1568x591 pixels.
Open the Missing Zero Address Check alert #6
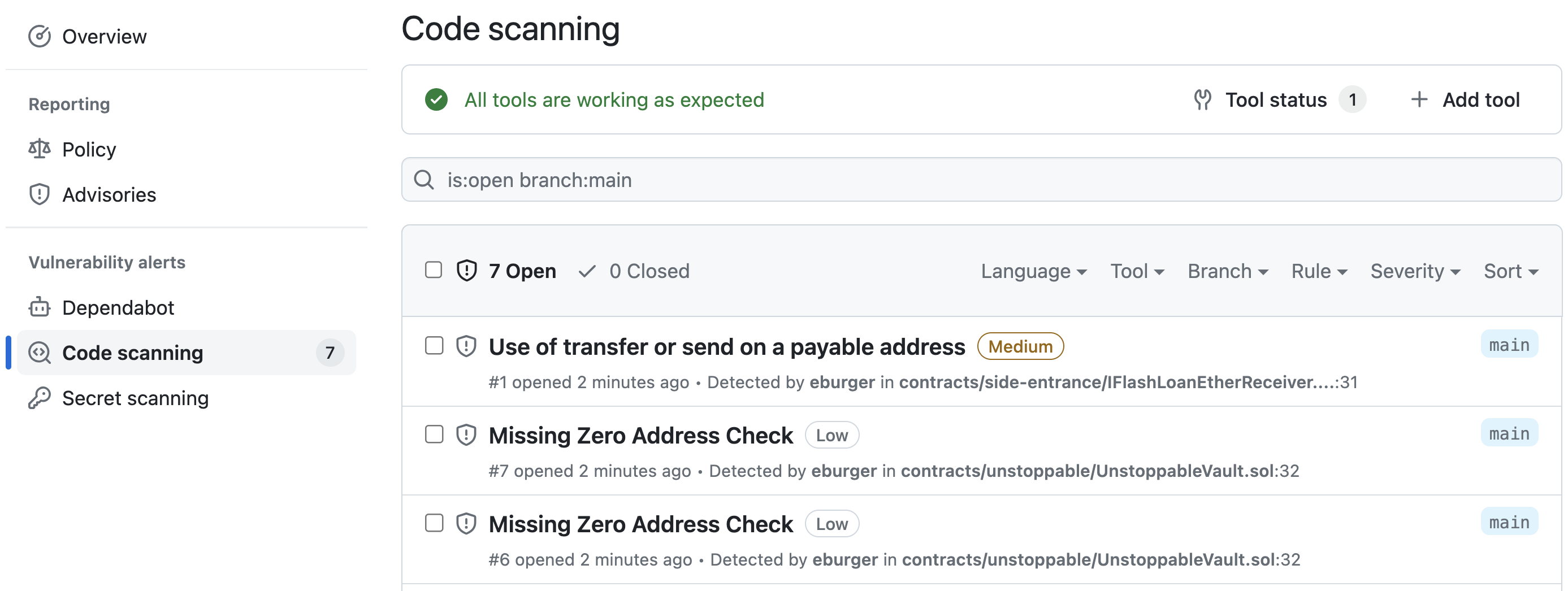pyautogui.click(x=640, y=523)
